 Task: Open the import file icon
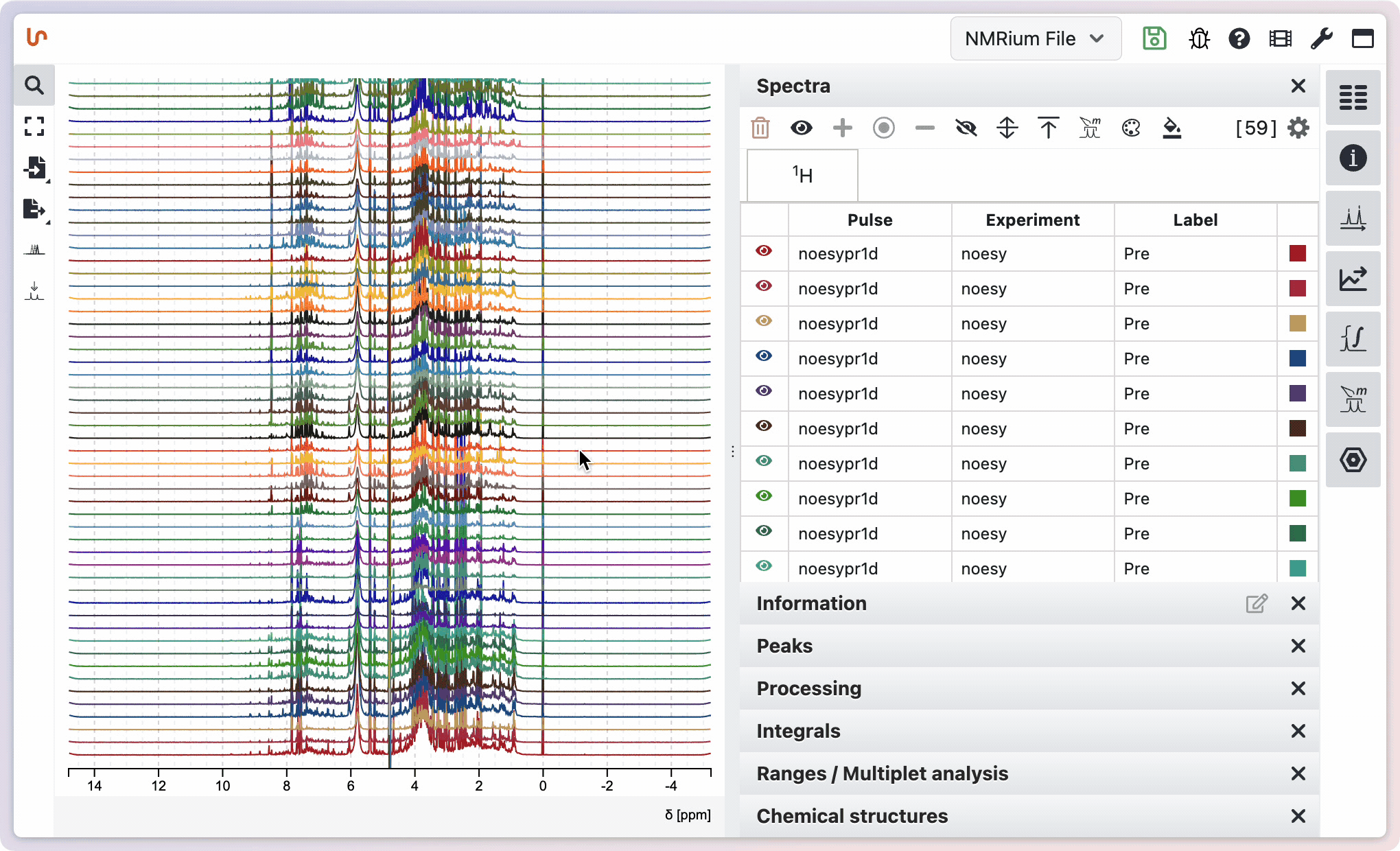34,167
